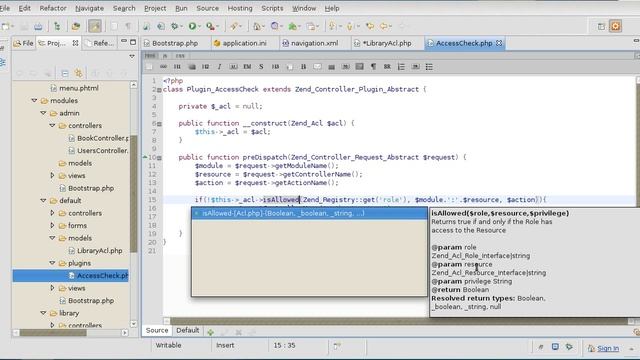
Task: Collapse the plugins folder node
Action: point(52,263)
